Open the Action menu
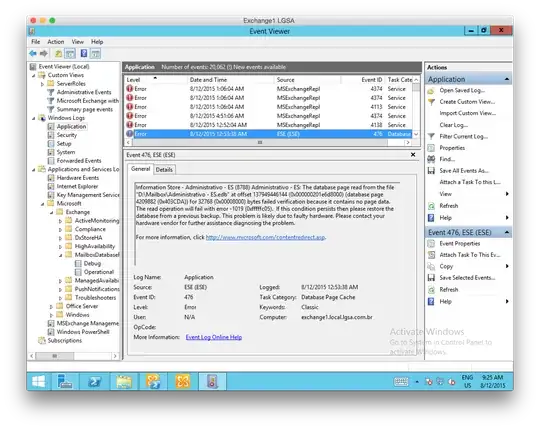 point(56,42)
